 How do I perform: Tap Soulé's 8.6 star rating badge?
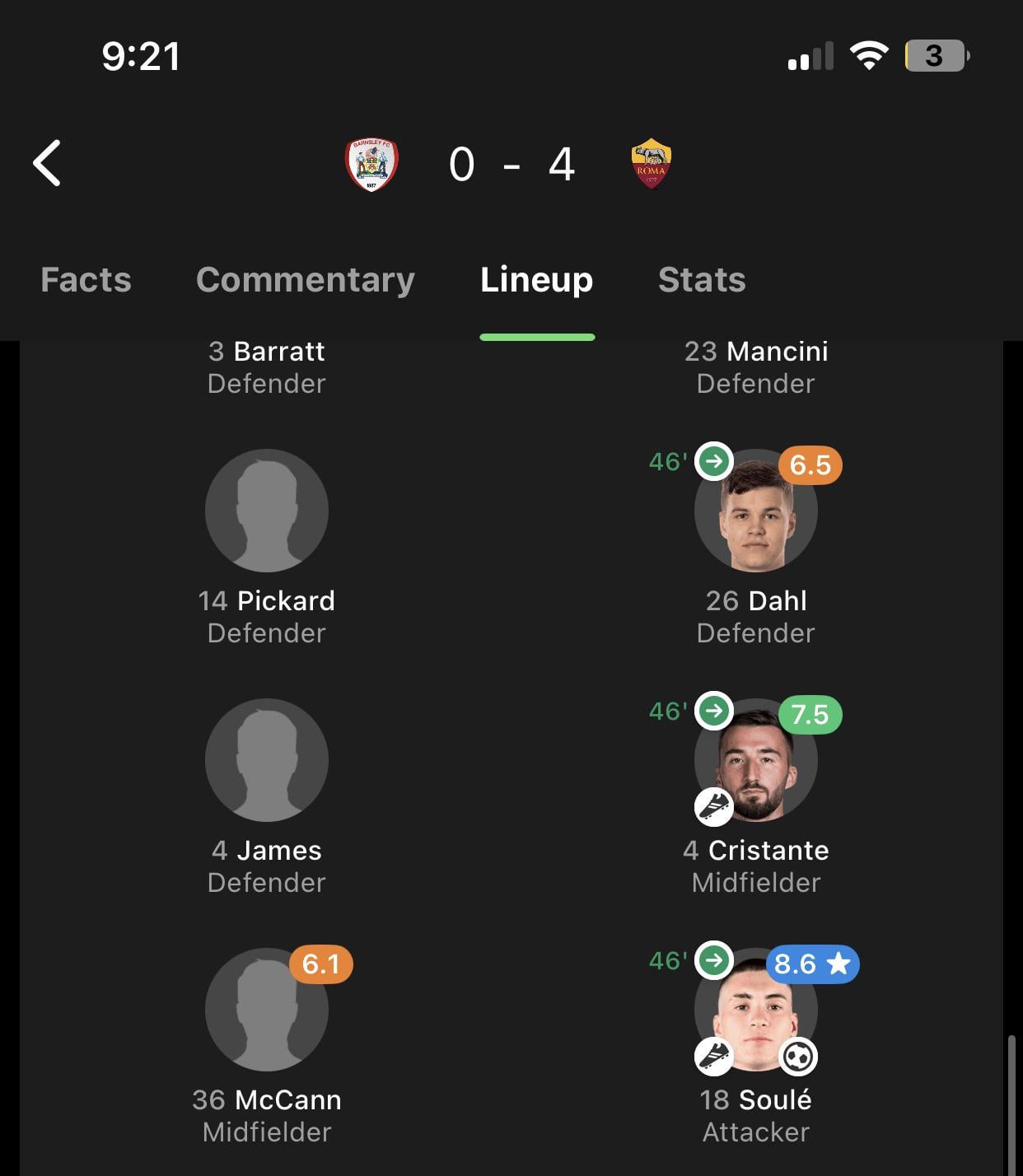[x=812, y=964]
